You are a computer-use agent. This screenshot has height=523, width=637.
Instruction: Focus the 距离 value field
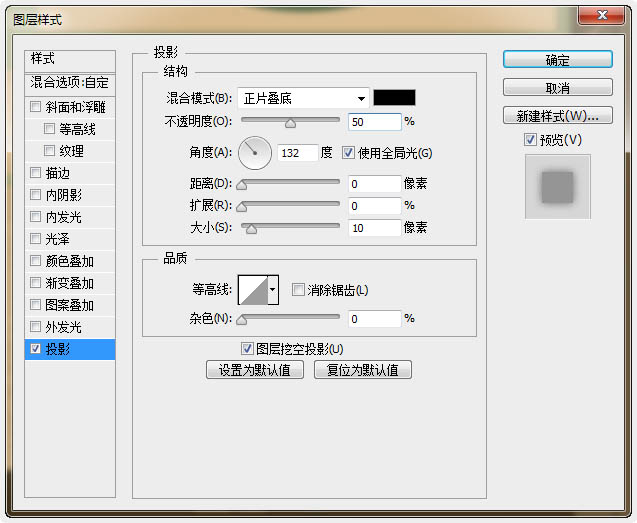(375, 184)
